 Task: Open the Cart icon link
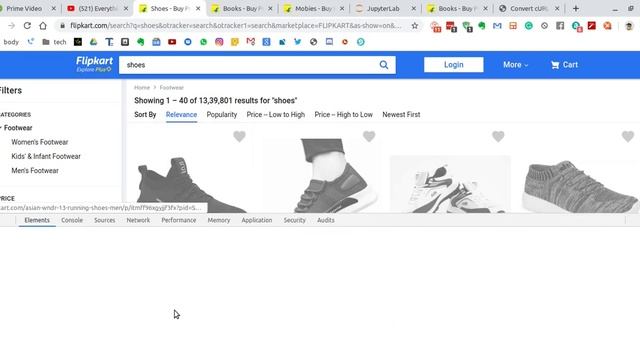click(564, 65)
